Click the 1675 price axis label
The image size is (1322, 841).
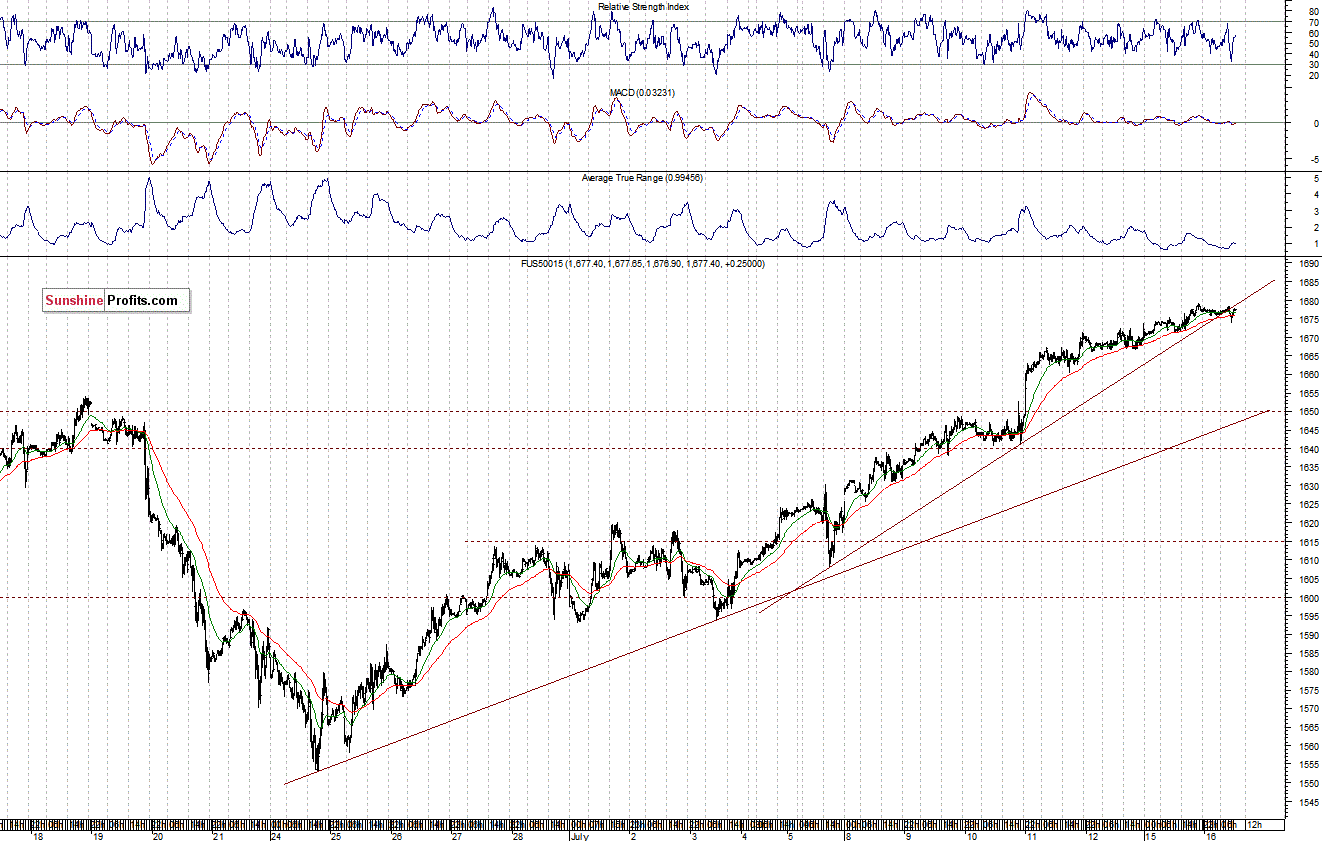coord(1308,320)
